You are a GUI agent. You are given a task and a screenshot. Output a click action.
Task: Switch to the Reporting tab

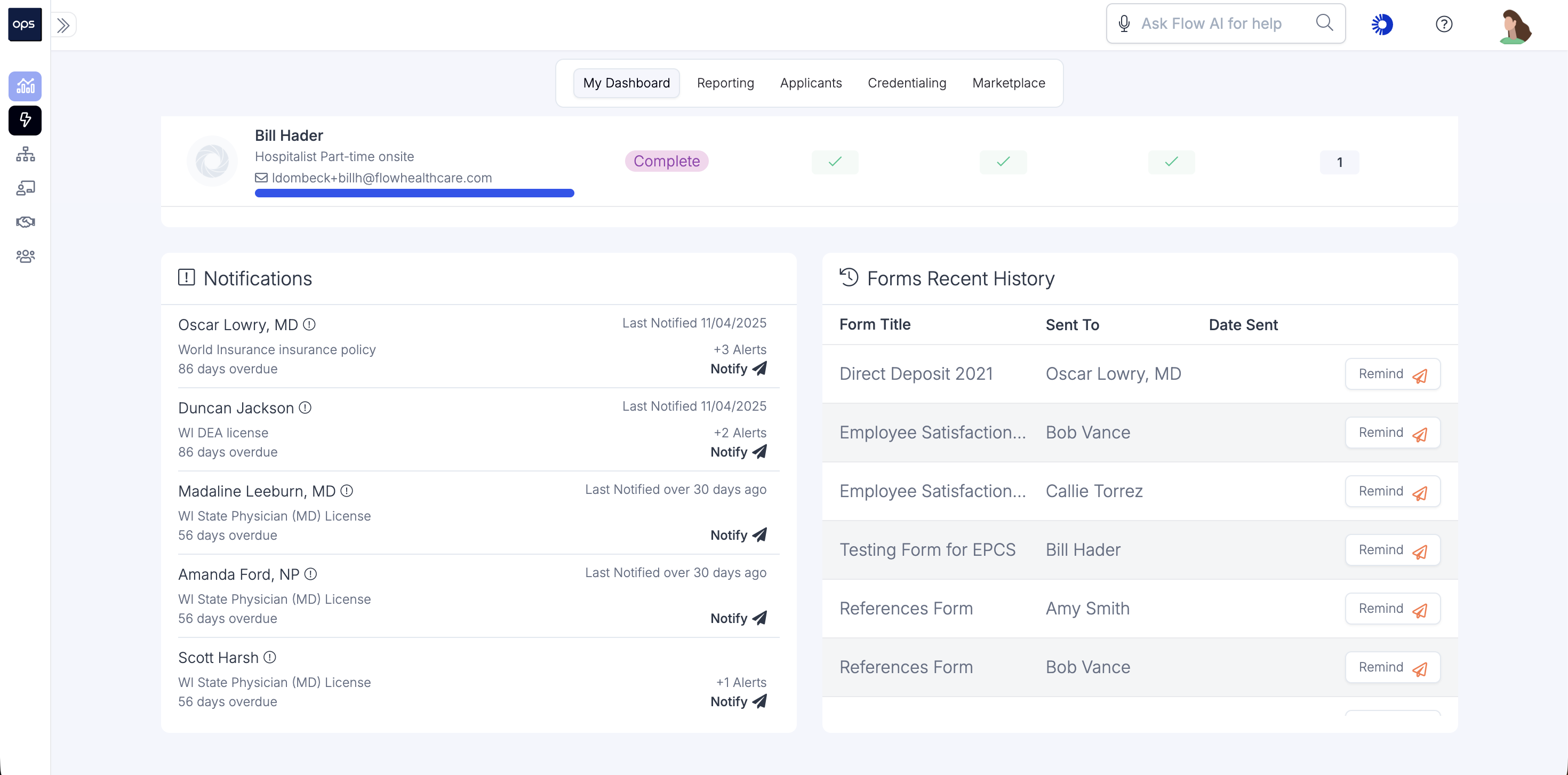tap(725, 83)
